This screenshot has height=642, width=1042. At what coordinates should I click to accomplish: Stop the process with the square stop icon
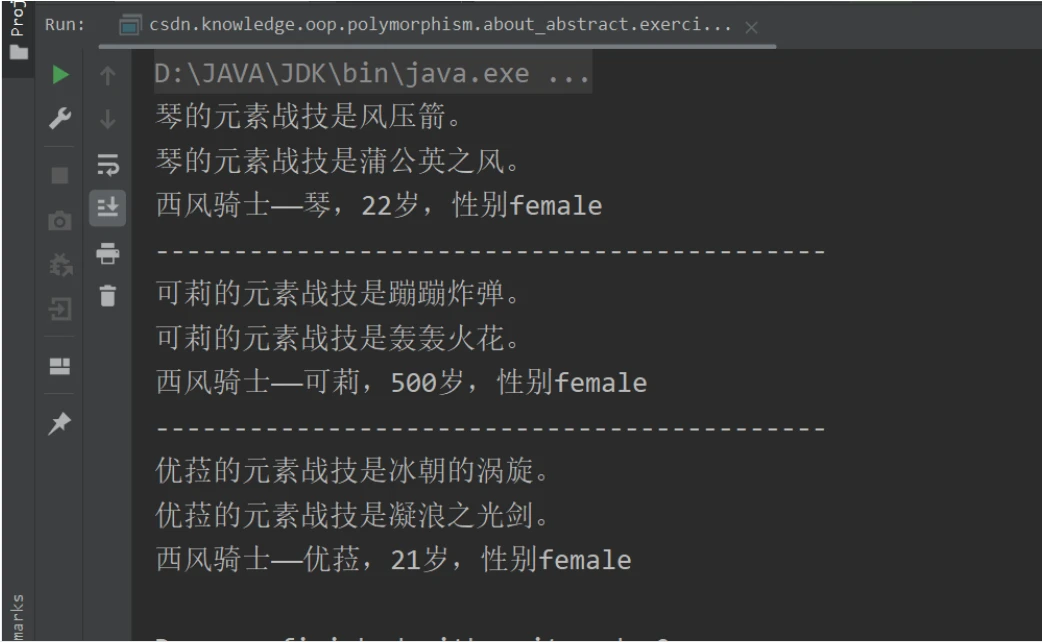(61, 174)
